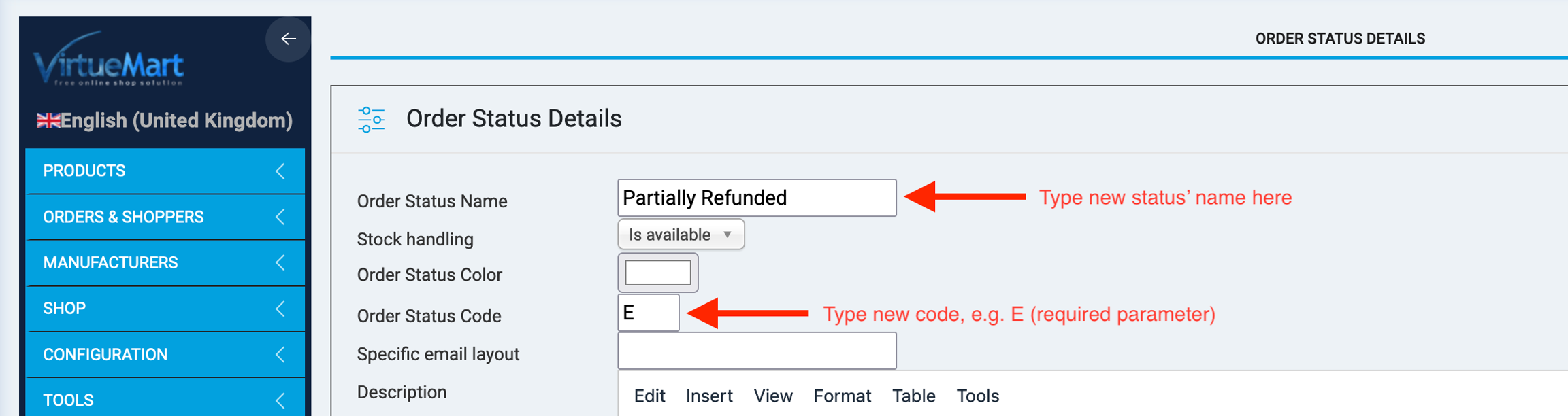The width and height of the screenshot is (1568, 416).
Task: Open the editor Format menu
Action: click(842, 396)
